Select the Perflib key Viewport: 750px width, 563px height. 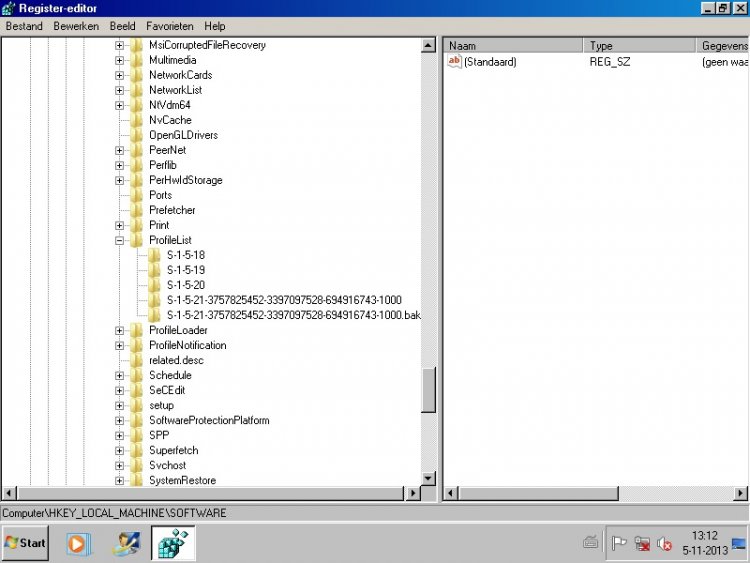coord(163,166)
